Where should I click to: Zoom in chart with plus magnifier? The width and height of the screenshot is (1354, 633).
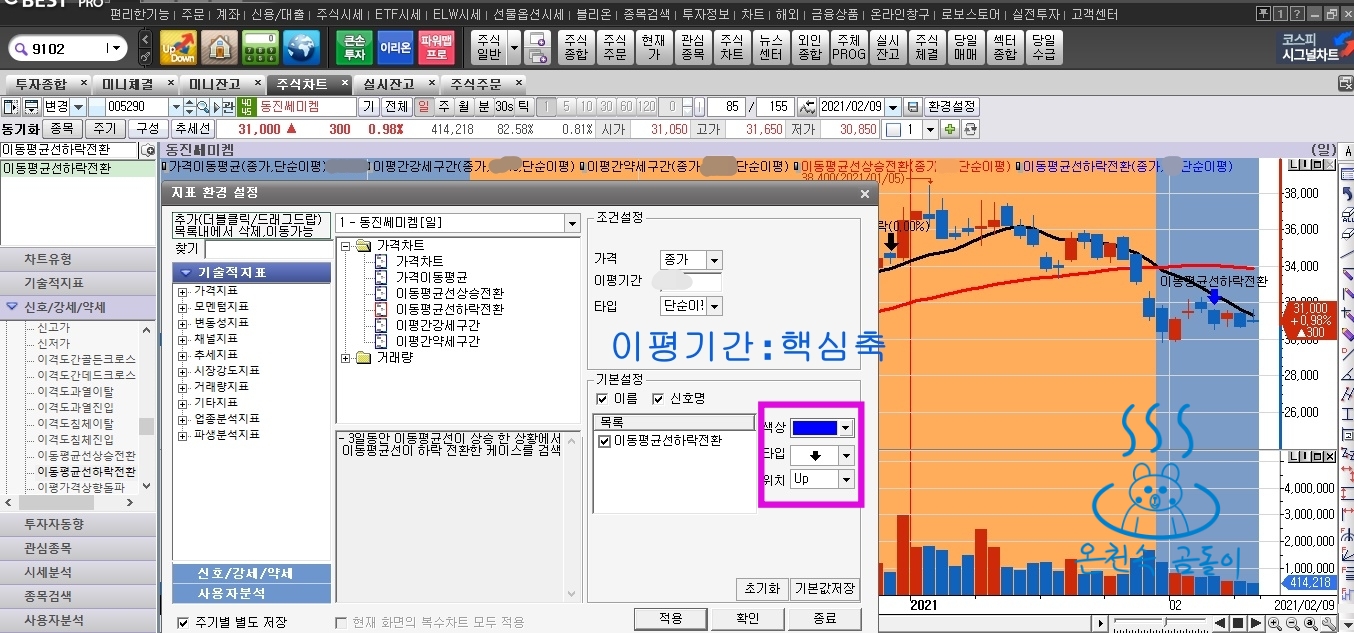tap(1274, 624)
